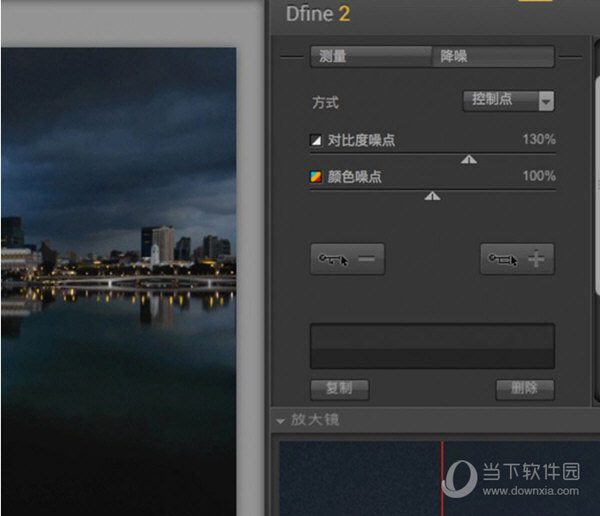
Task: Click the 颜色噪点 color icon
Action: click(x=316, y=176)
